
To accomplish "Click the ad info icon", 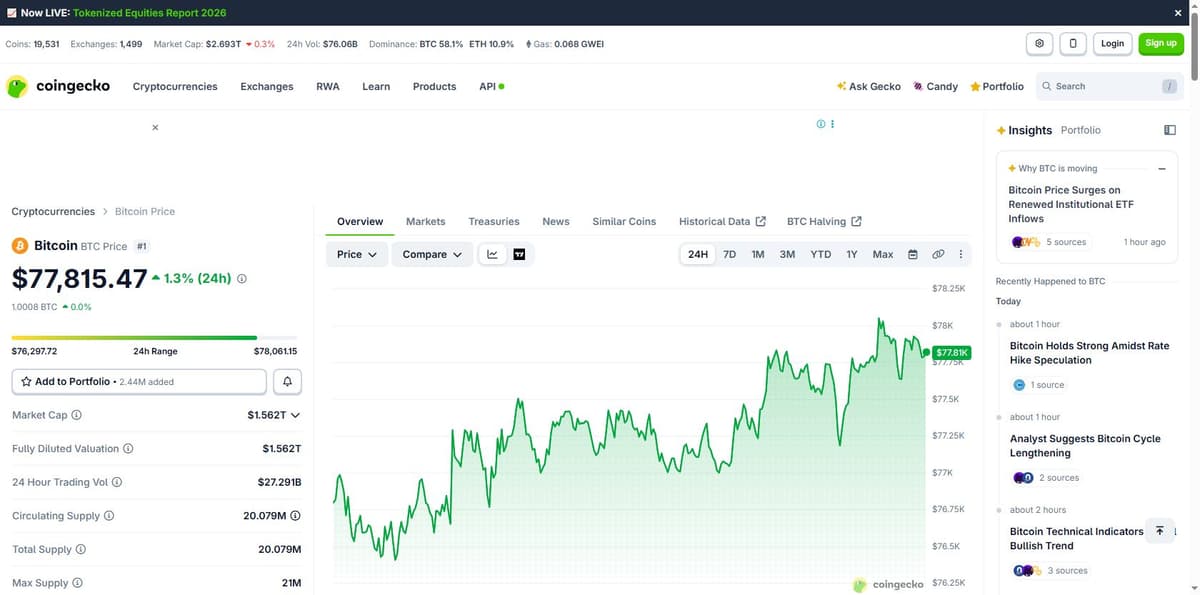I will point(821,124).
